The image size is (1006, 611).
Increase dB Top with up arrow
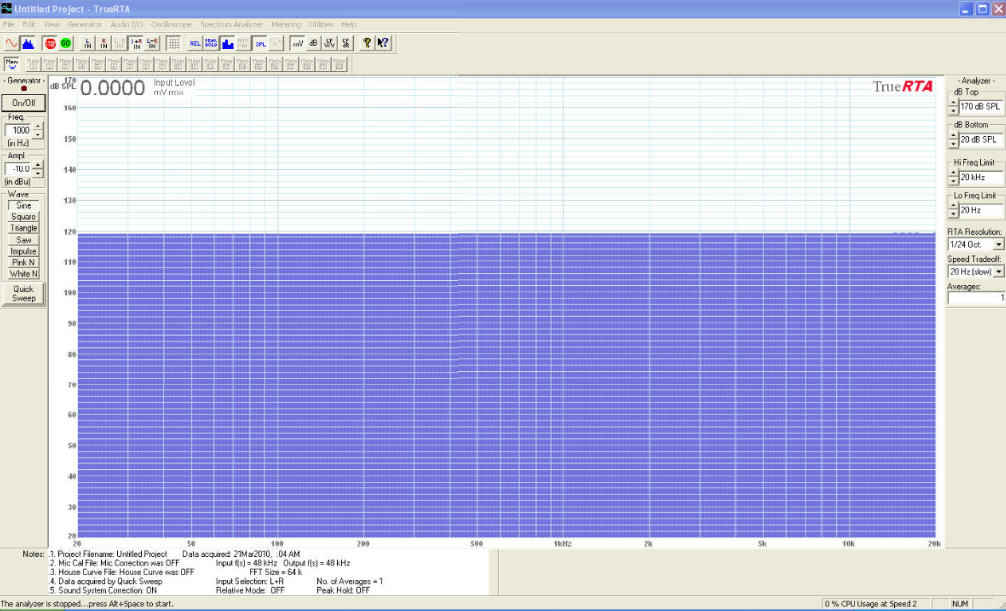click(953, 103)
